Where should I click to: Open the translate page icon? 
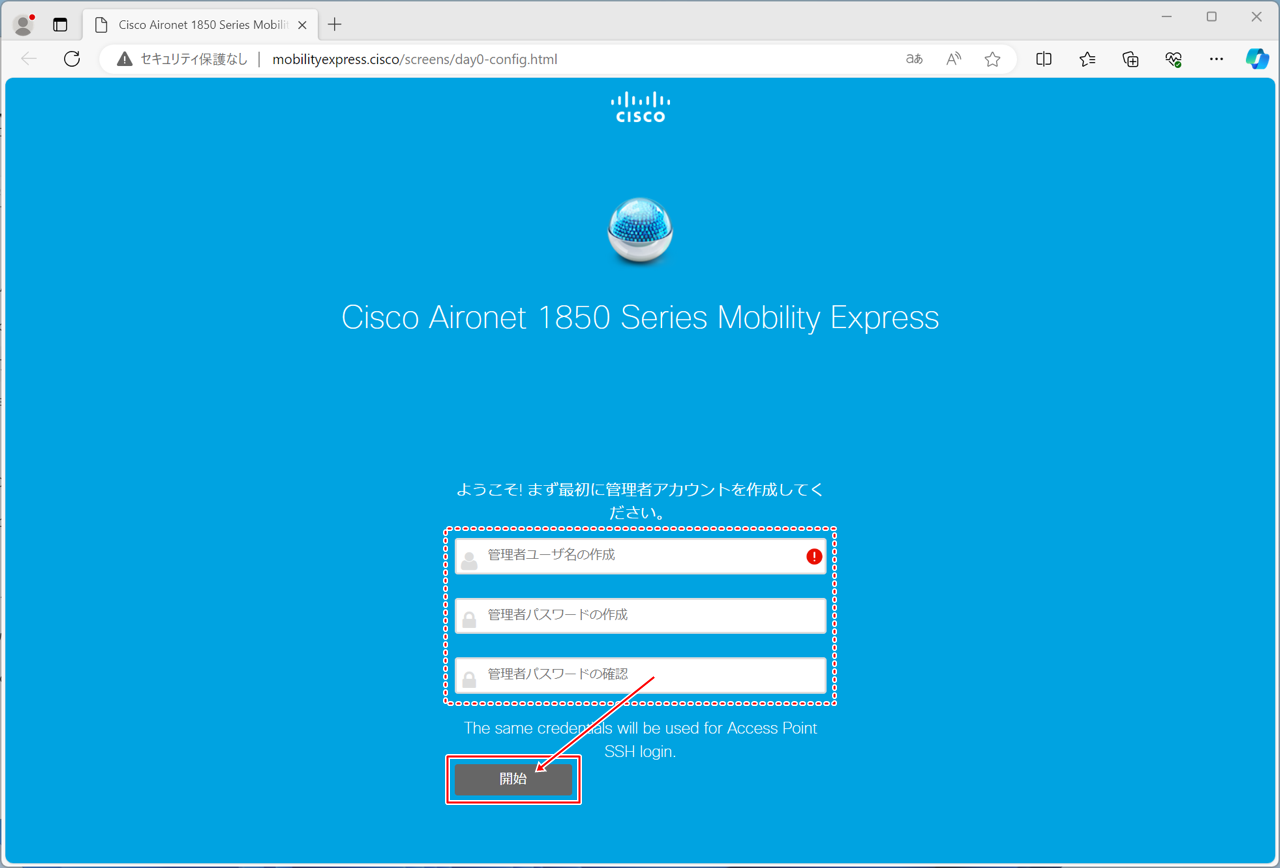914,59
